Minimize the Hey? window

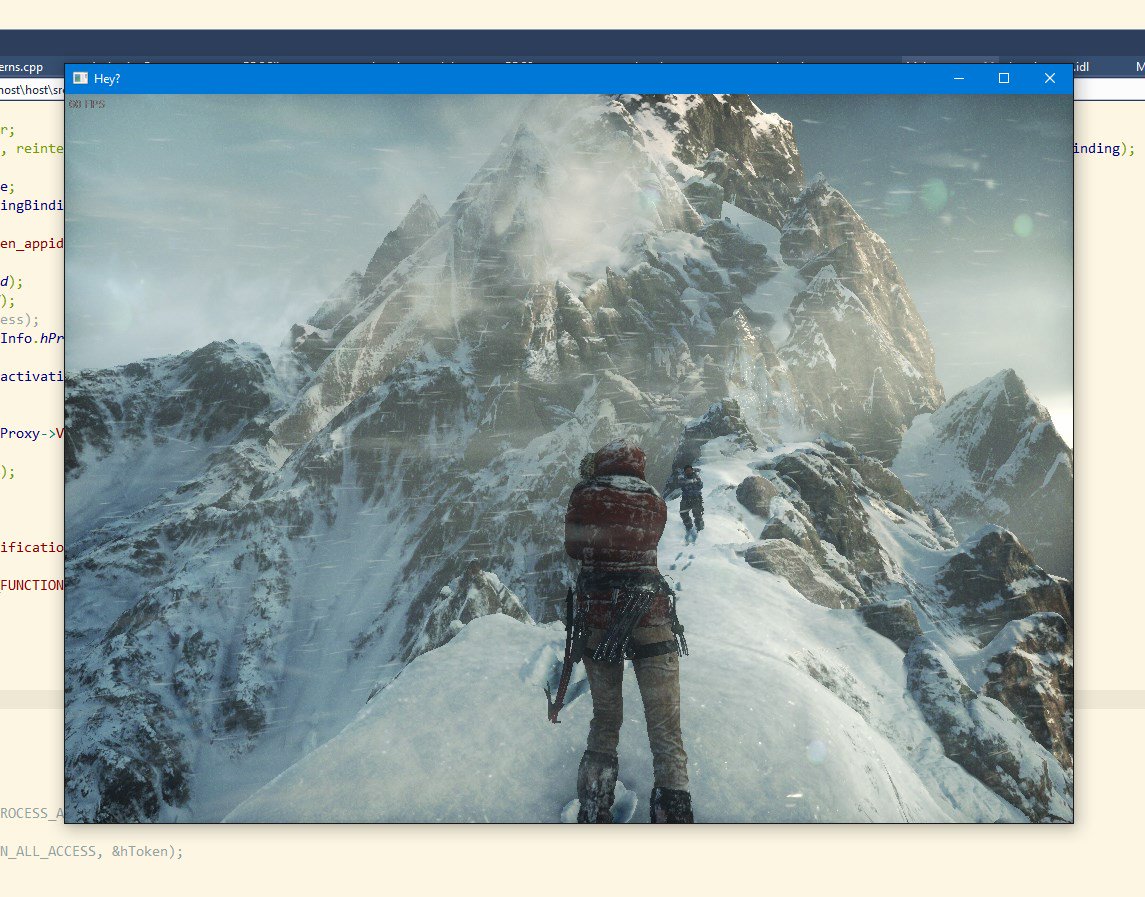click(x=959, y=78)
